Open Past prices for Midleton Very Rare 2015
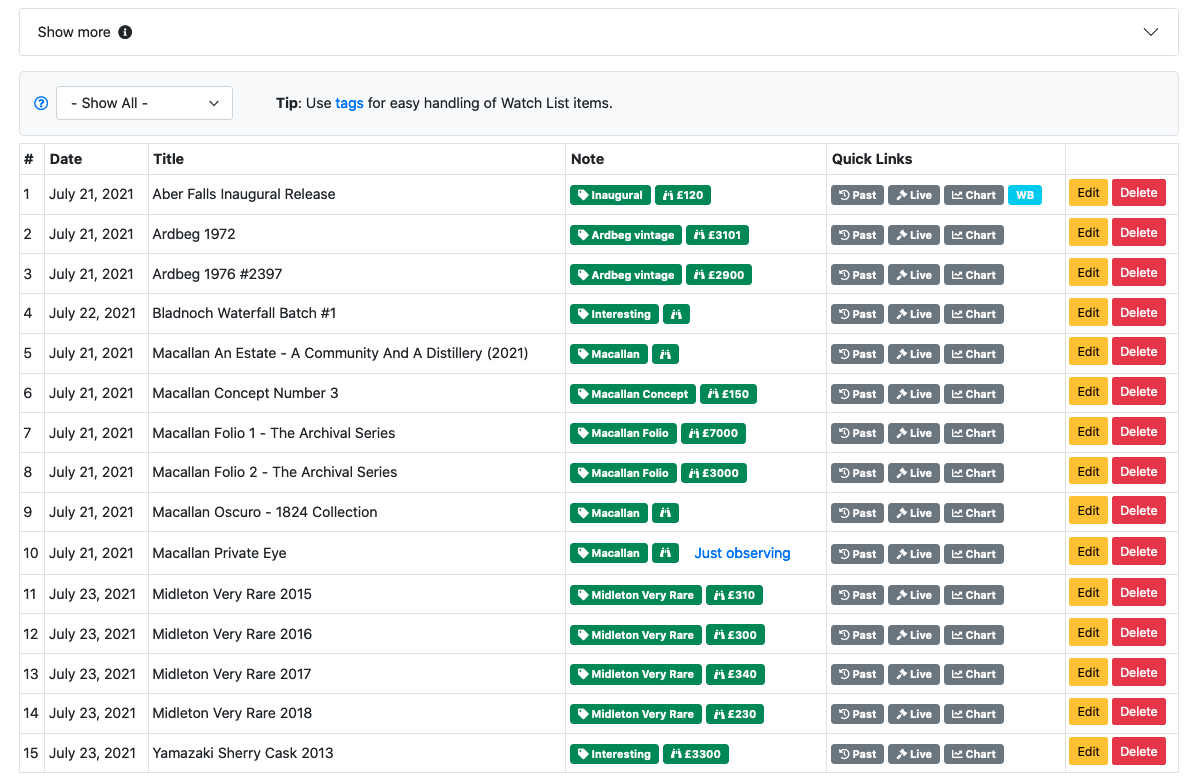1200x782 pixels. point(857,594)
